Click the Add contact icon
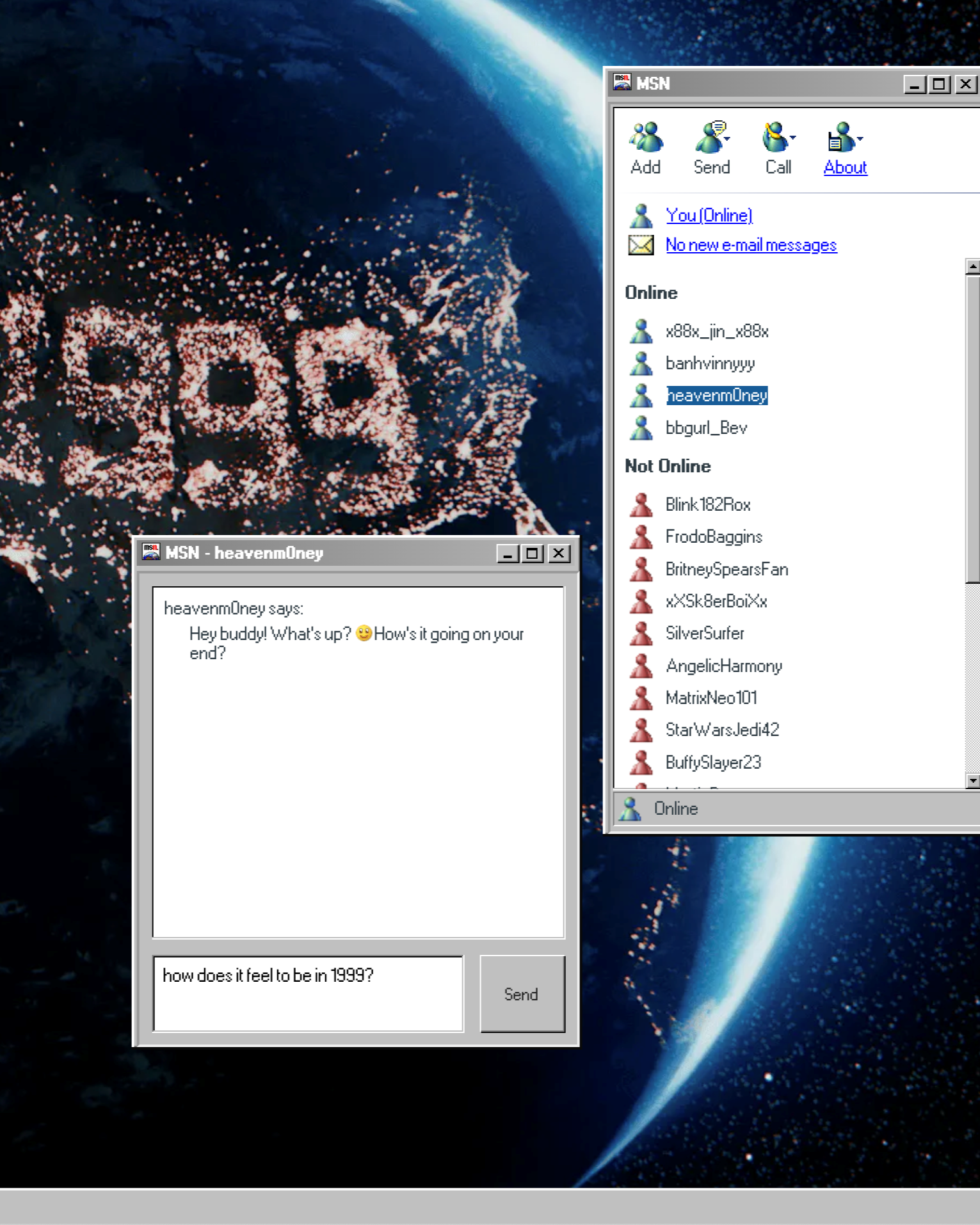This screenshot has height=1225, width=980. click(646, 137)
